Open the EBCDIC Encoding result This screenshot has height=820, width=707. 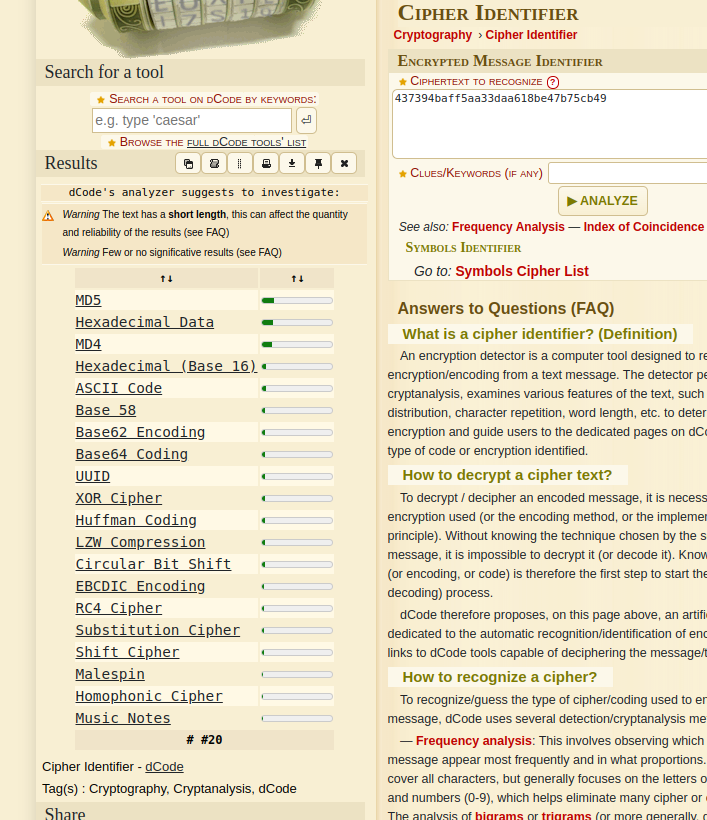click(140, 586)
